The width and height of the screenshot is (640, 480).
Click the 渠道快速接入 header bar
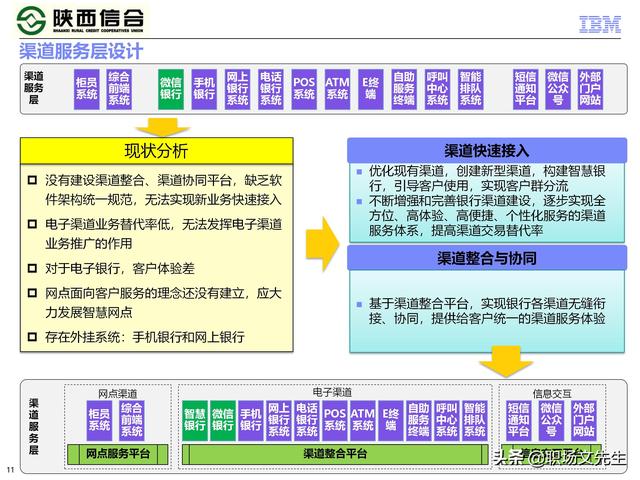coord(487,151)
